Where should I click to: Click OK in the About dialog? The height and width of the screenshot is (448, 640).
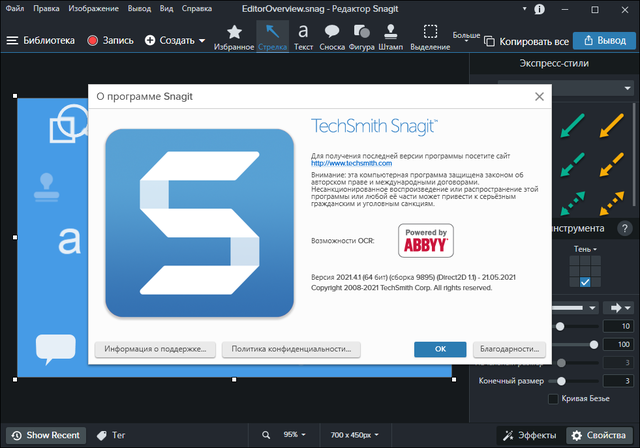pyautogui.click(x=440, y=349)
